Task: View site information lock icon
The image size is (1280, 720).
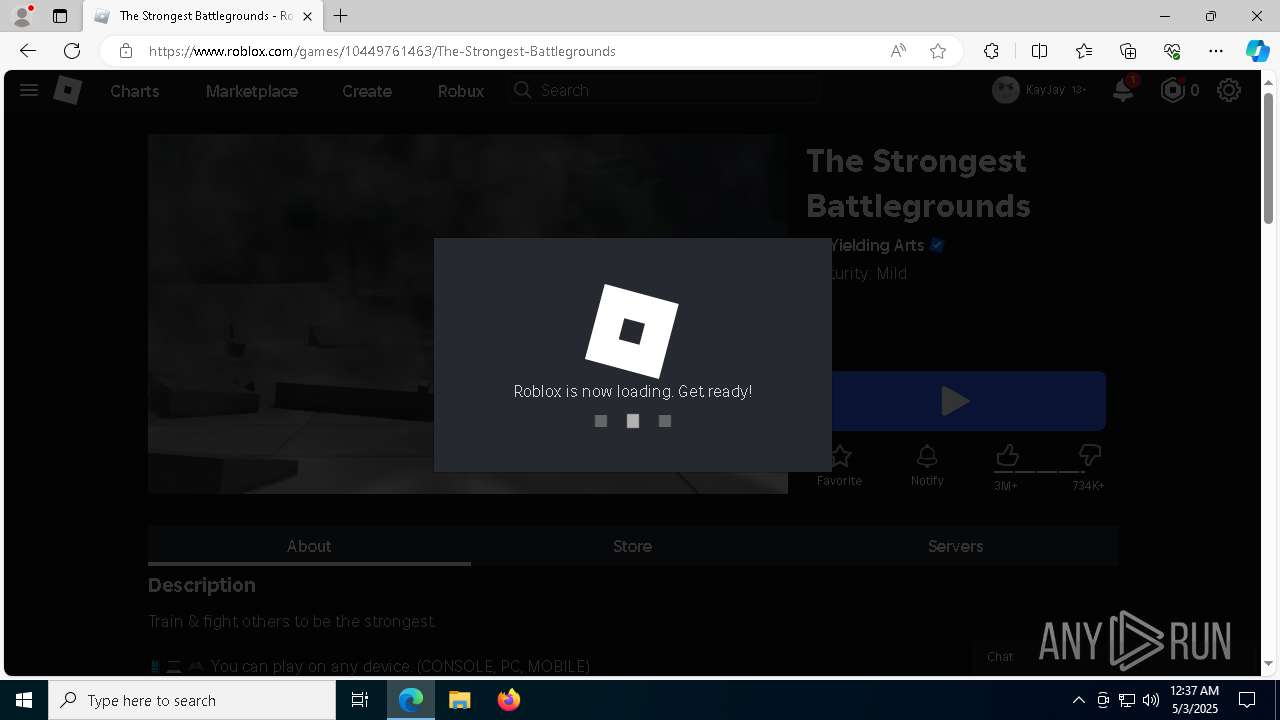Action: click(x=125, y=51)
